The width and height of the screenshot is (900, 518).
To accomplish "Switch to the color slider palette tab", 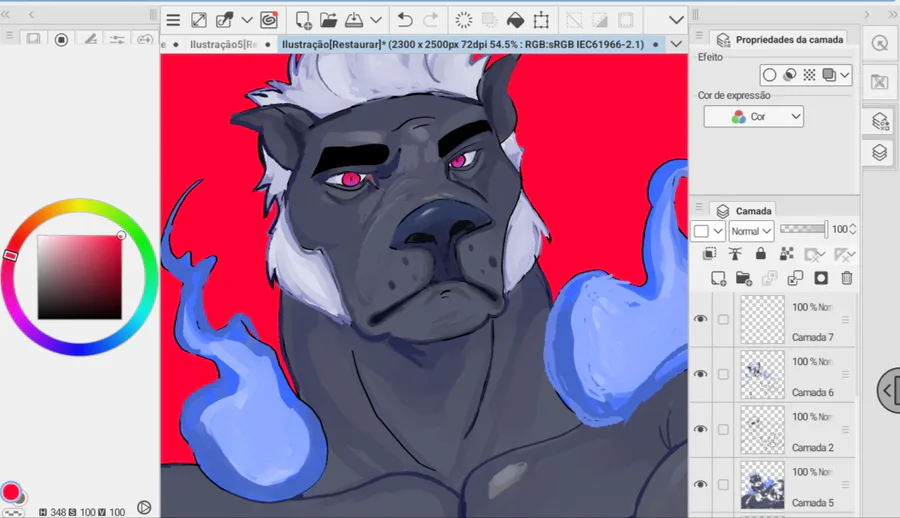I will [x=117, y=40].
